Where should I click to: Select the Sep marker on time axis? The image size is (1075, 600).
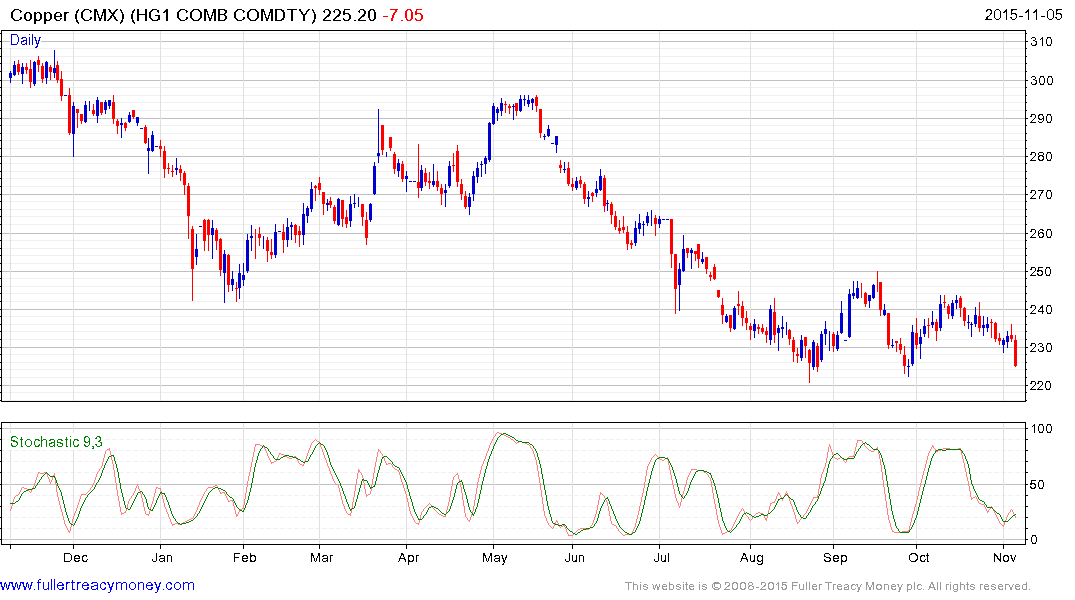coord(835,556)
